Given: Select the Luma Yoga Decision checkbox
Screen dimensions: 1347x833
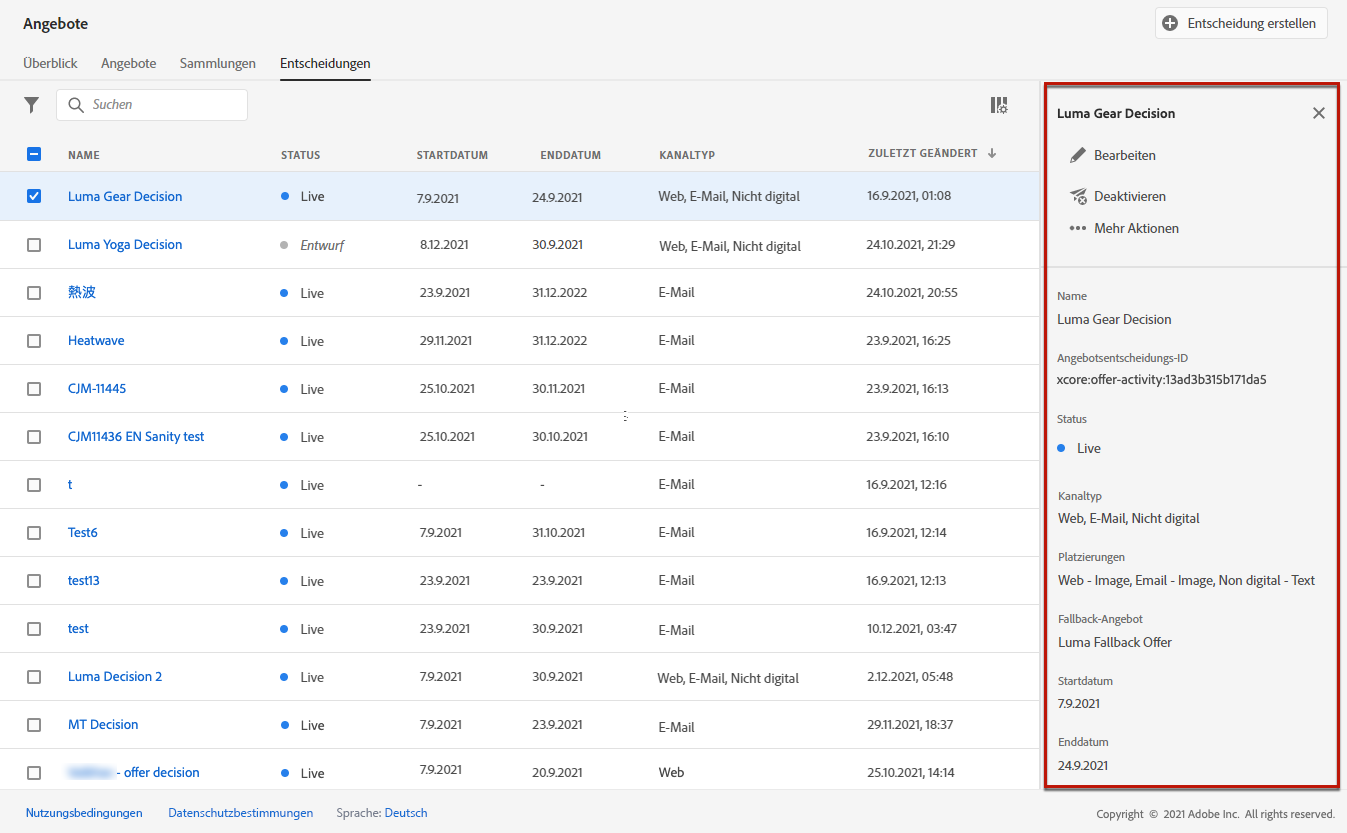Looking at the screenshot, I should 34,245.
